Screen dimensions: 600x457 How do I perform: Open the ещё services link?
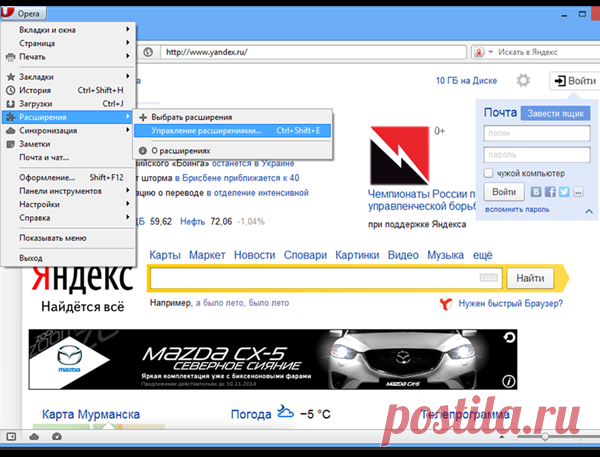tap(482, 255)
